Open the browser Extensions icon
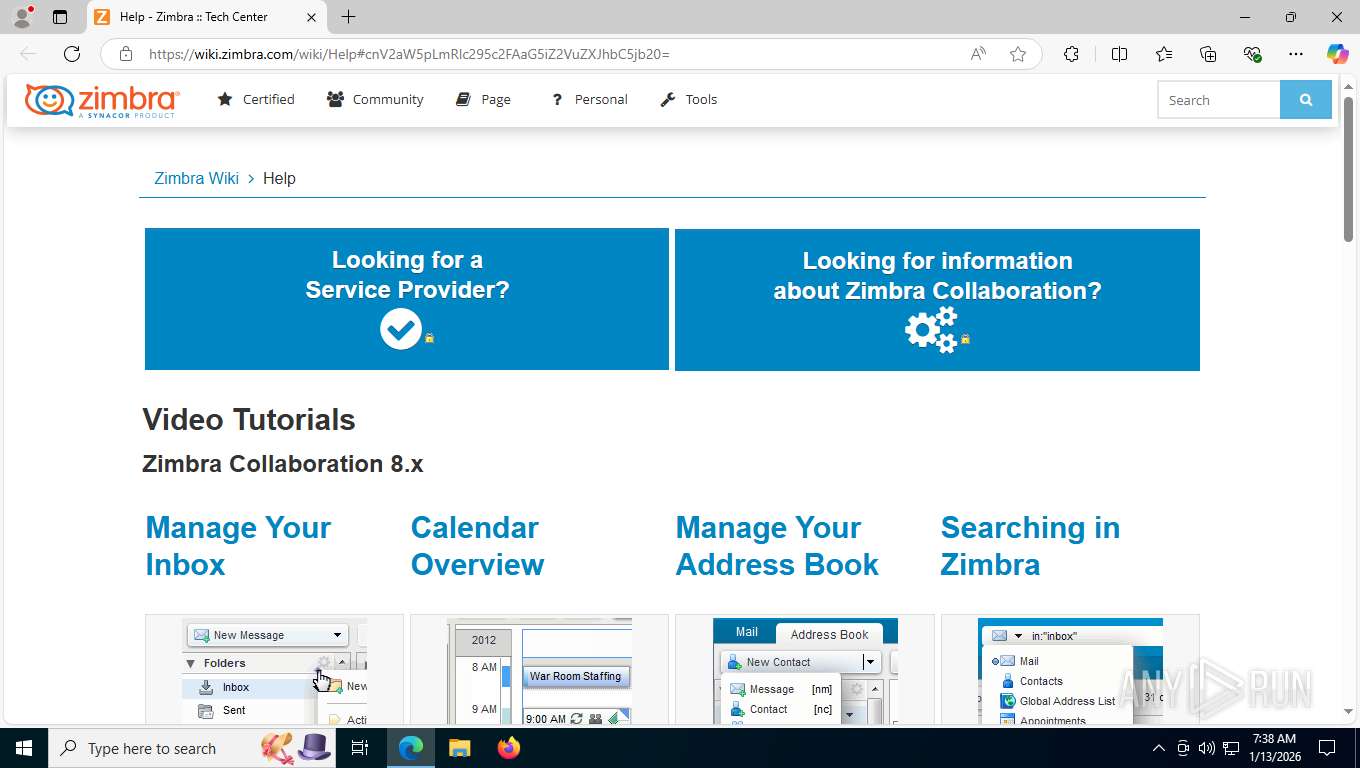 (x=1071, y=54)
